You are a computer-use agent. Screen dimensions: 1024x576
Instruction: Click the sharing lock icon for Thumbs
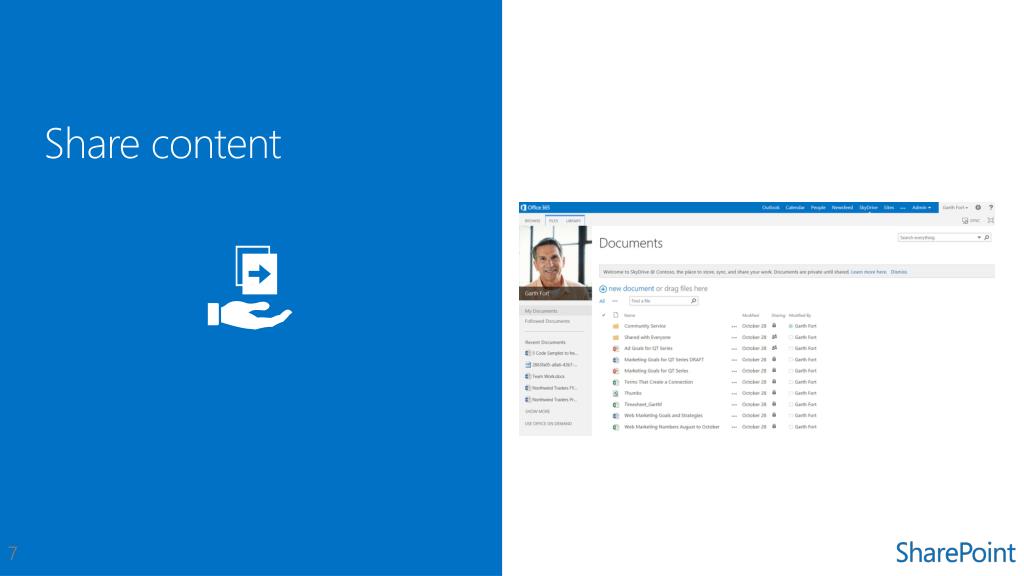point(774,392)
